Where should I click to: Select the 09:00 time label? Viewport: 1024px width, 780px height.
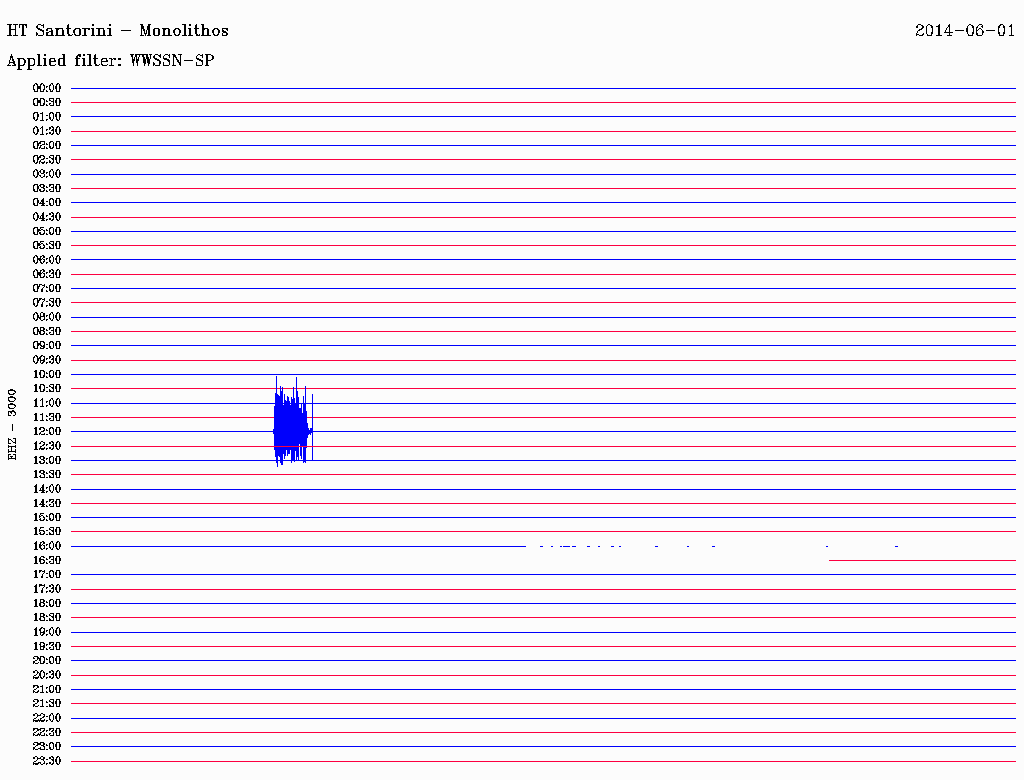[47, 346]
